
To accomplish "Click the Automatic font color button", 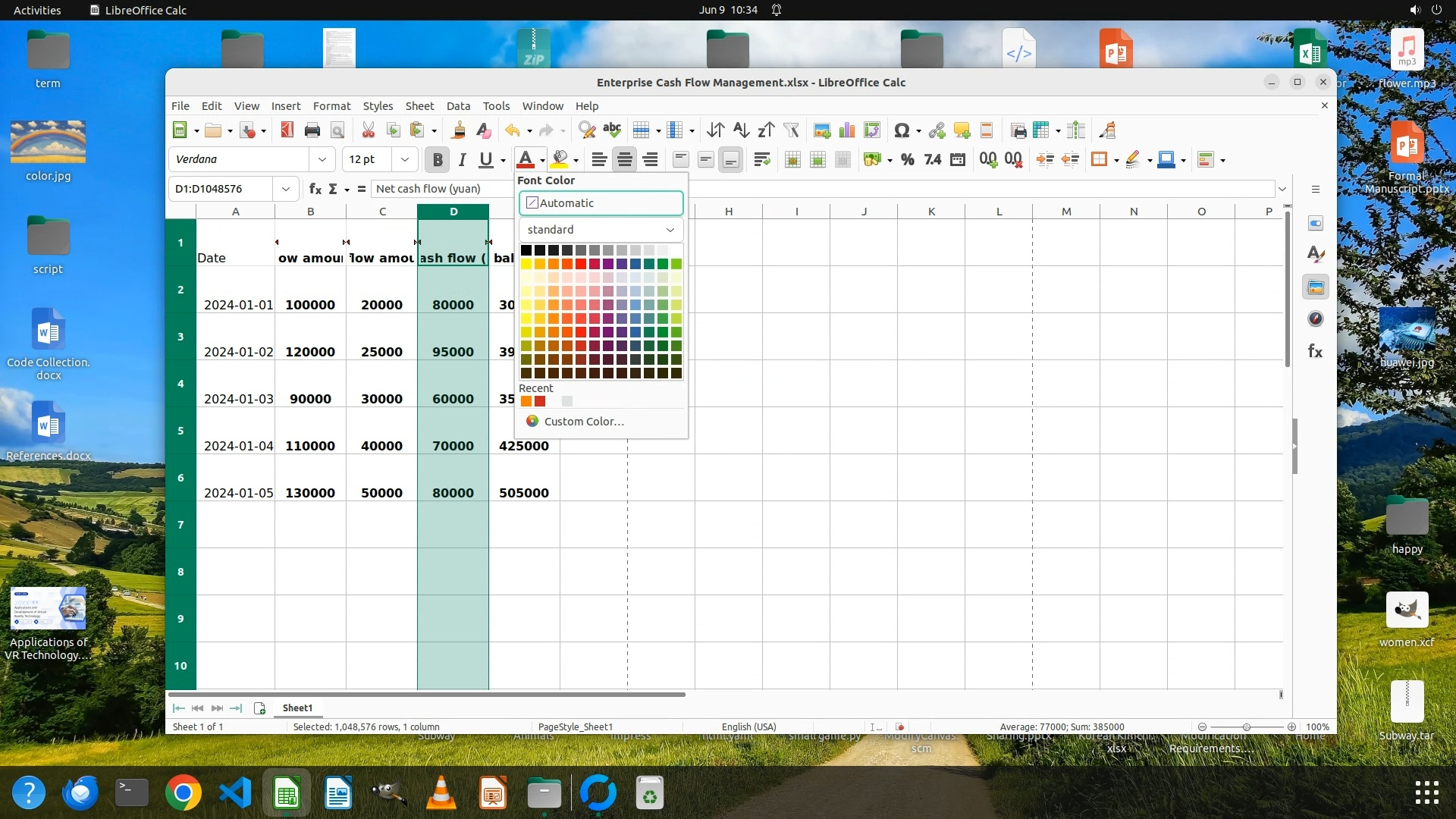I will click(x=601, y=203).
